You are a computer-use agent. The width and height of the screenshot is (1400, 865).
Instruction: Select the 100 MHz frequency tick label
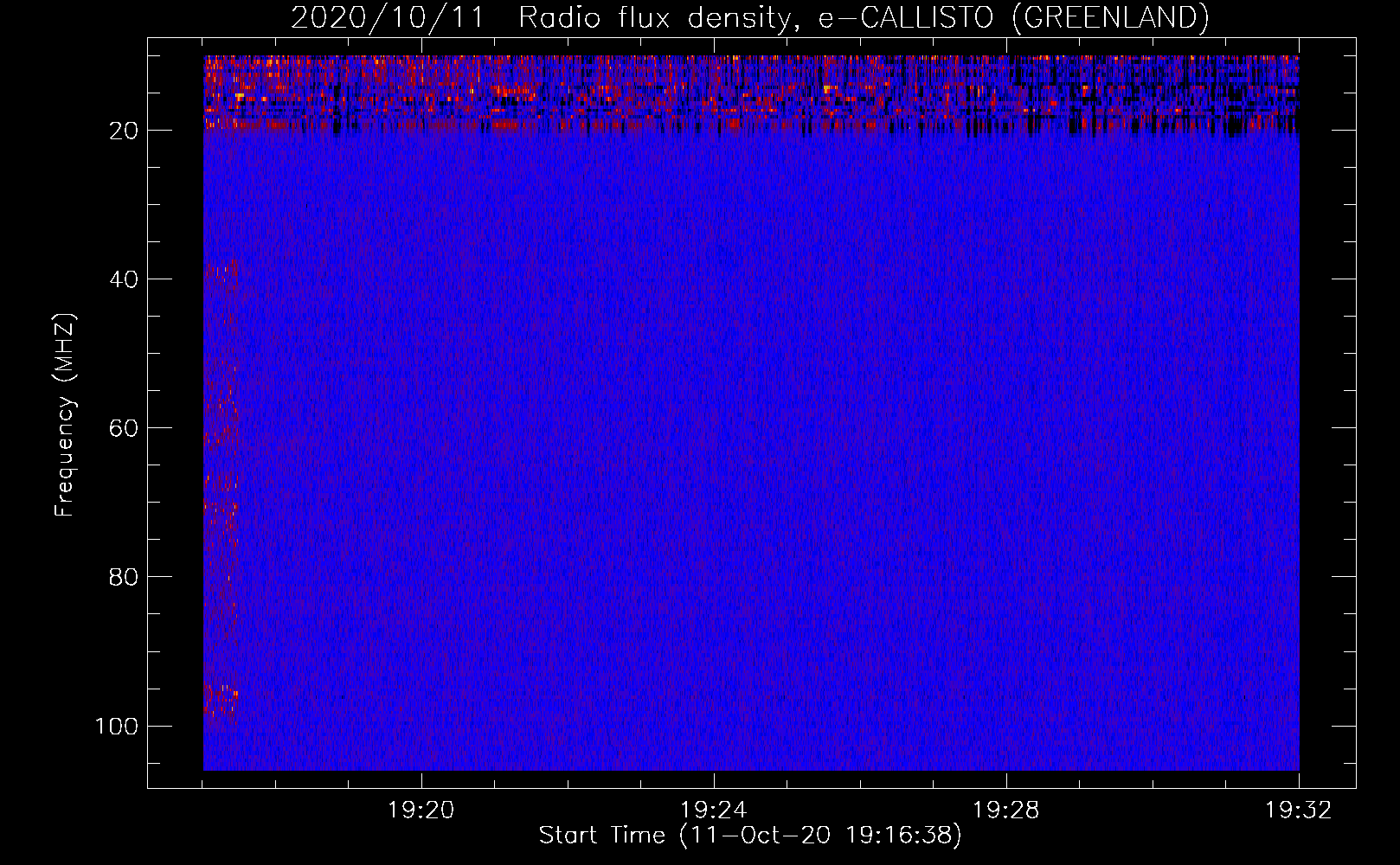tap(117, 726)
